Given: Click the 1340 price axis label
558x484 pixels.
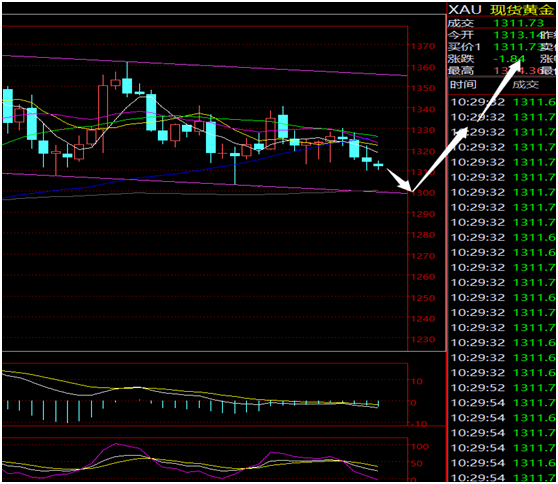Looking at the screenshot, I should coord(423,109).
